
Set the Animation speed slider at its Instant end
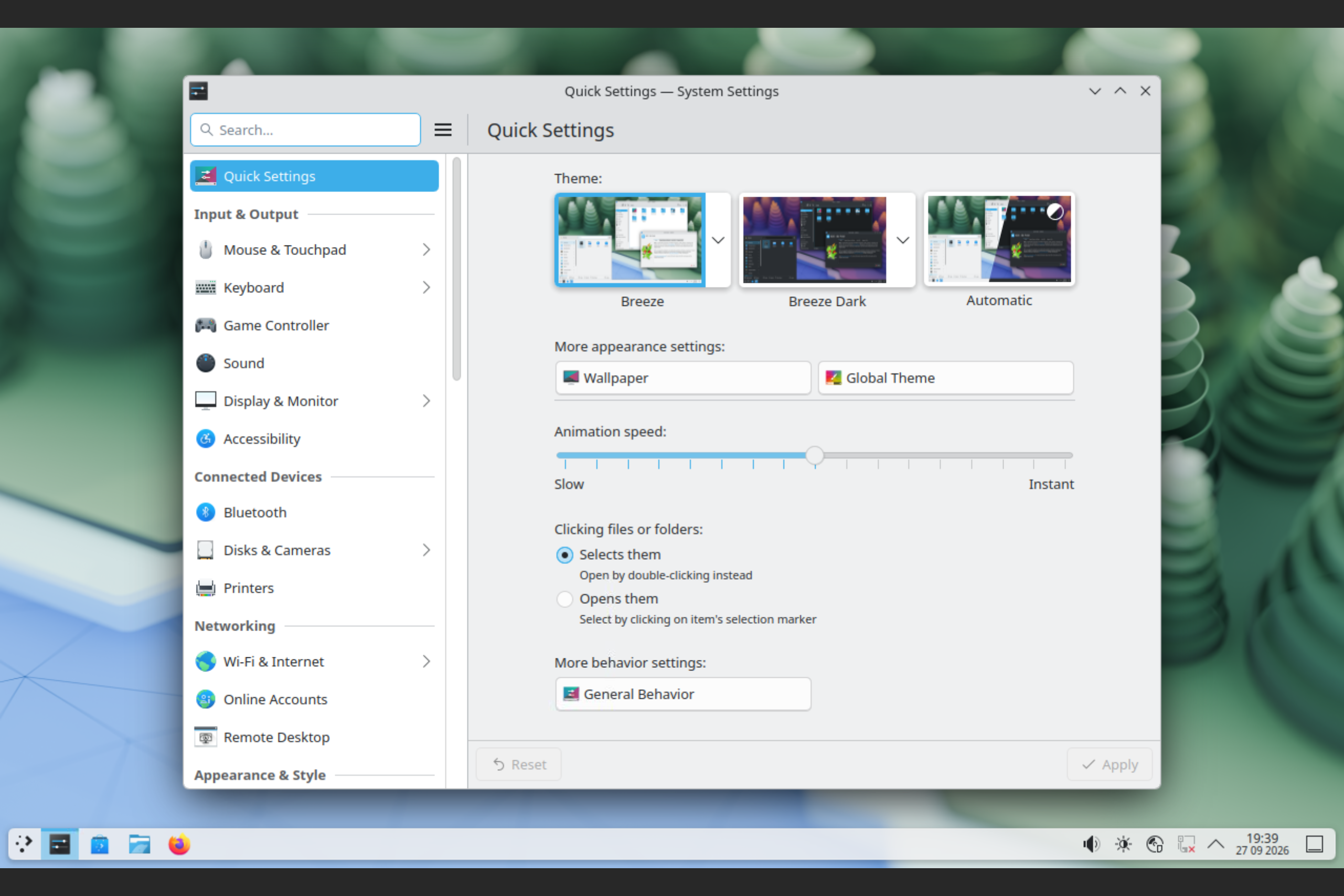(1065, 455)
